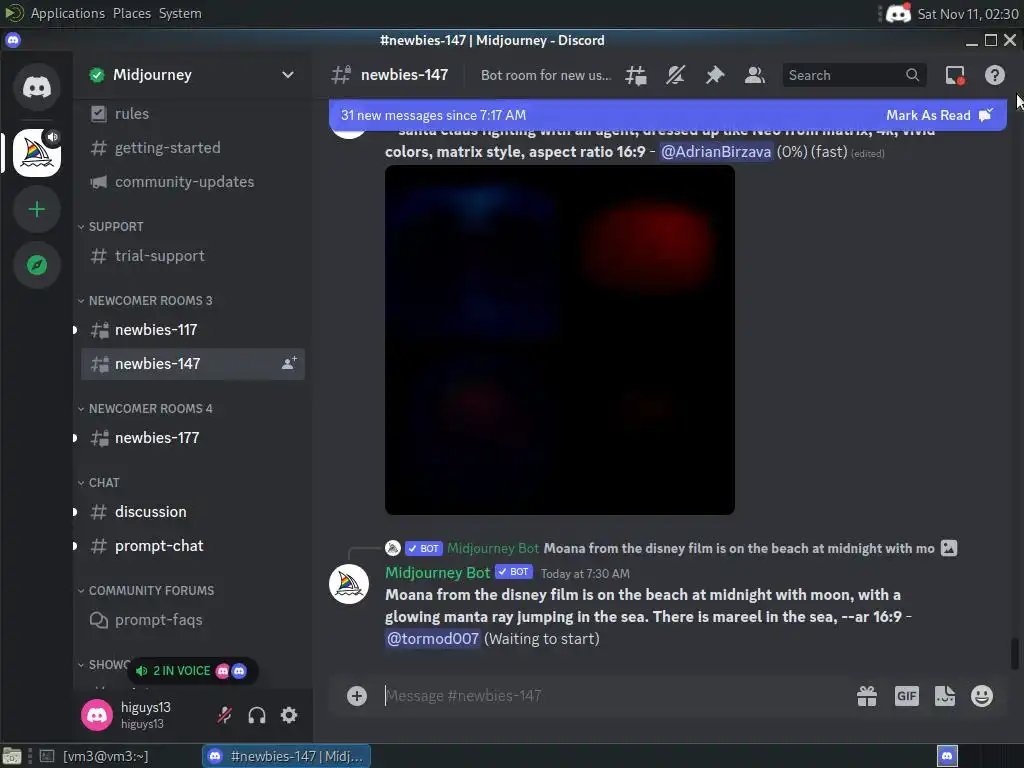
Task: Click image attachment icon in reply preview
Action: click(x=949, y=548)
